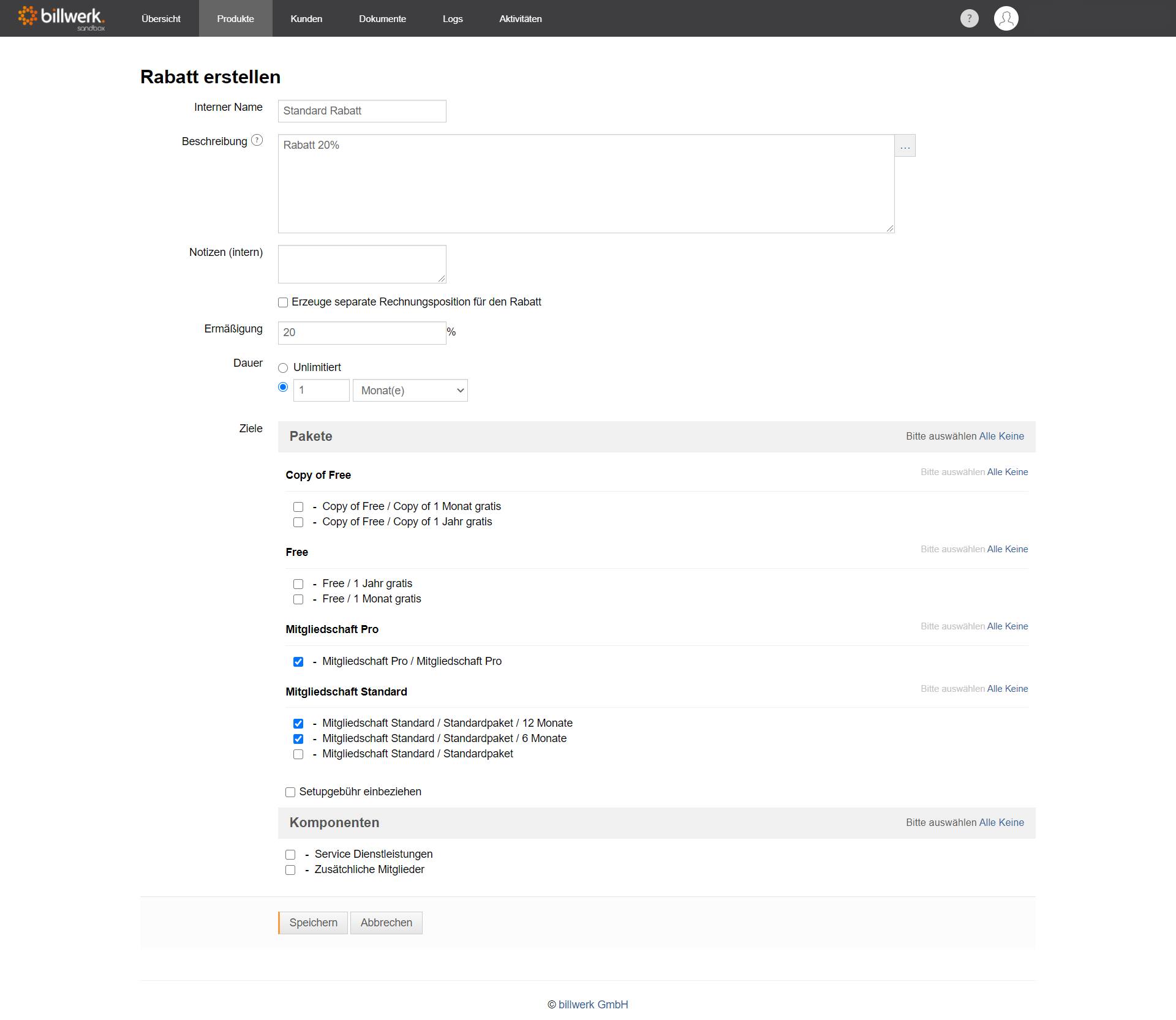The height and width of the screenshot is (1020, 1176).
Task: Check Mitgliedschaft Standard / Standardpaket without term
Action: (298, 754)
